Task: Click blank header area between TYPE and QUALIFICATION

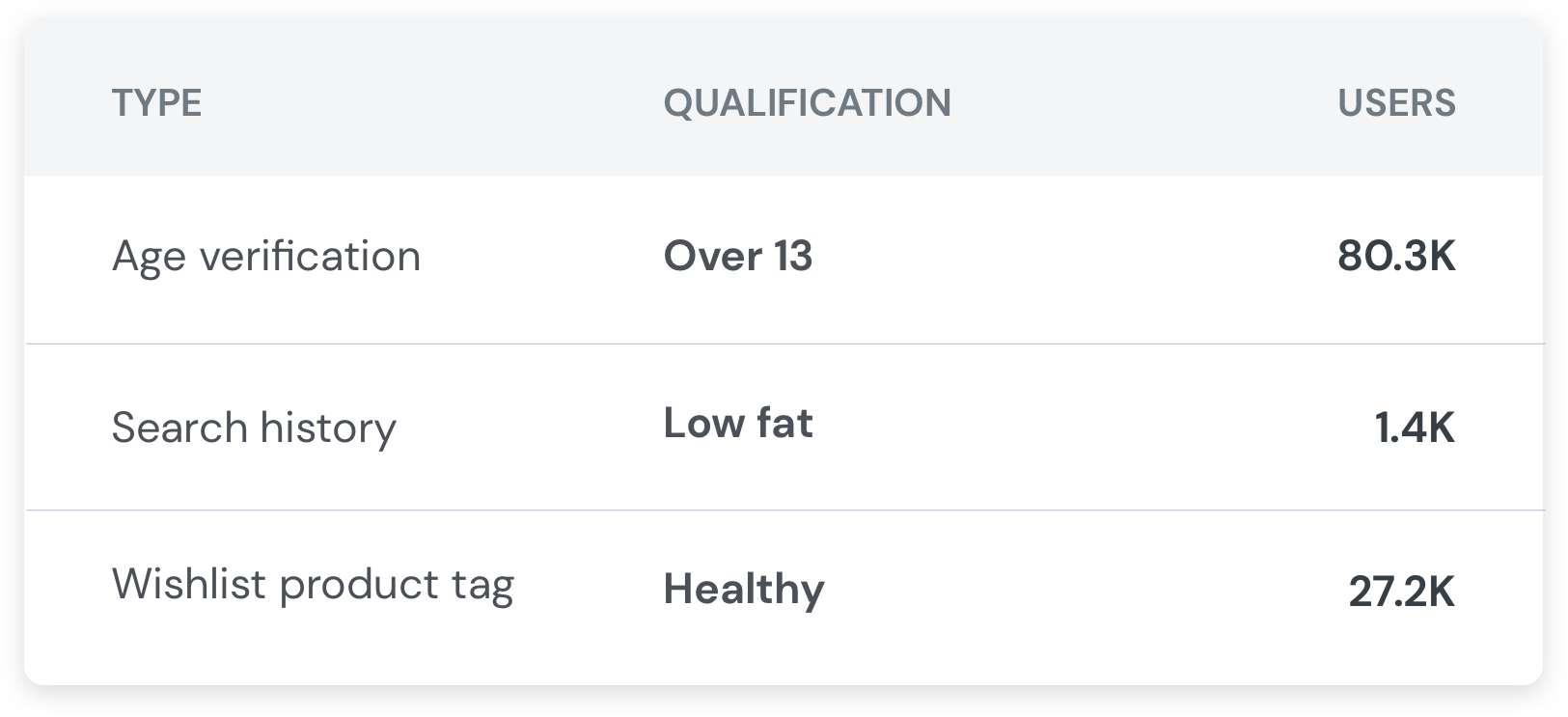Action: [432, 102]
